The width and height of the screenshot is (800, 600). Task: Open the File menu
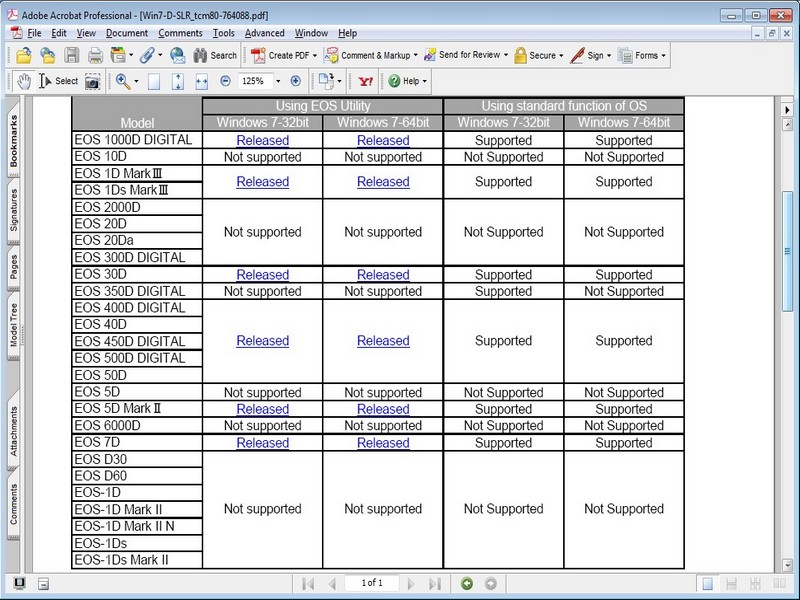(x=34, y=33)
